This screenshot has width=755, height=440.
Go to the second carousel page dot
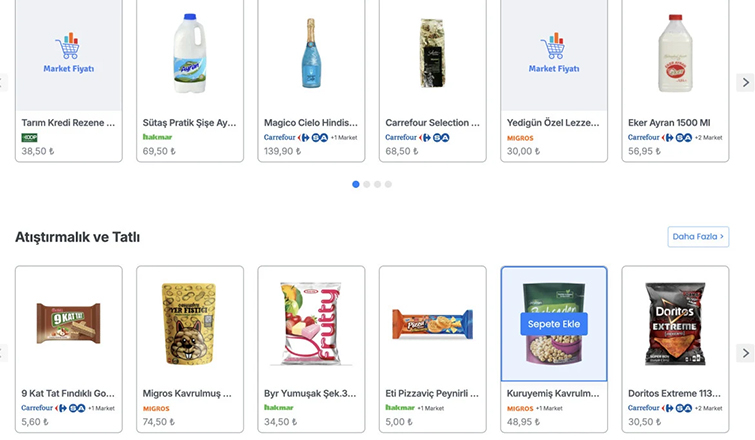[x=367, y=184]
